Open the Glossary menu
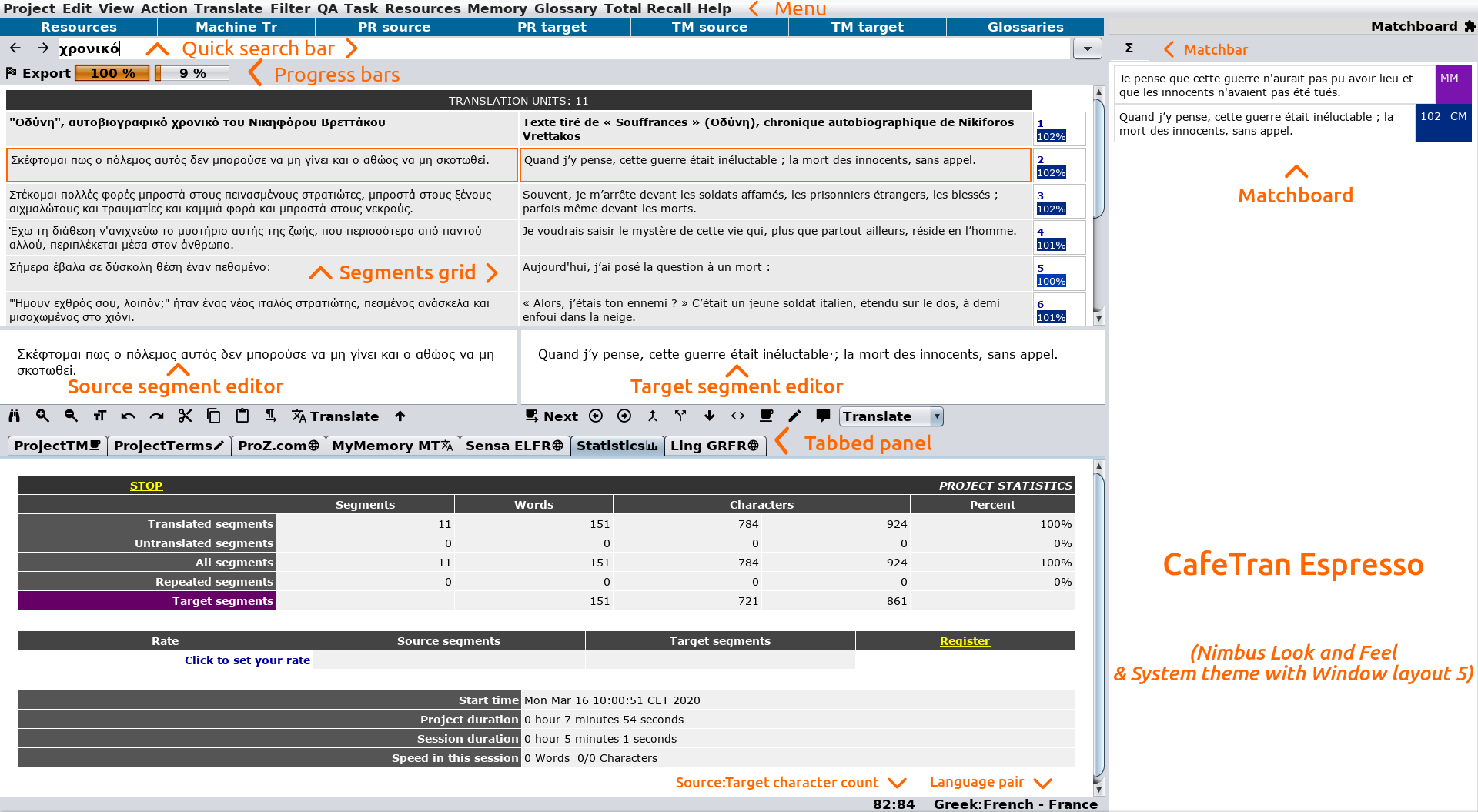This screenshot has width=1478, height=812. point(565,8)
